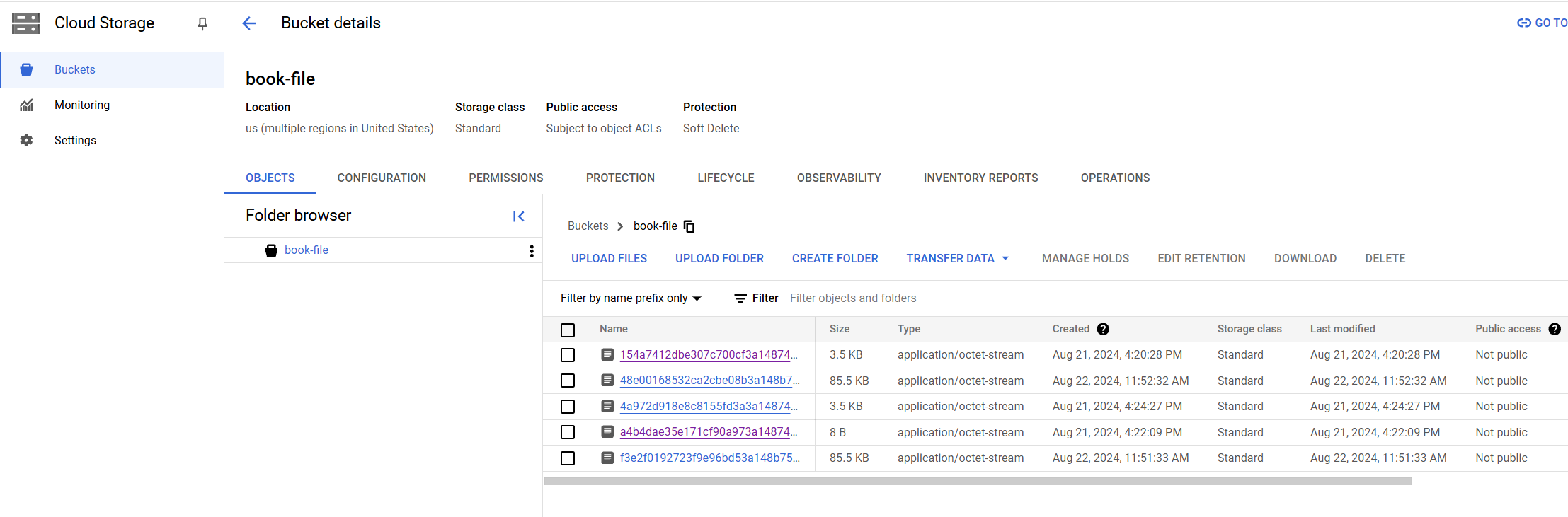Click the Type column header

[909, 329]
